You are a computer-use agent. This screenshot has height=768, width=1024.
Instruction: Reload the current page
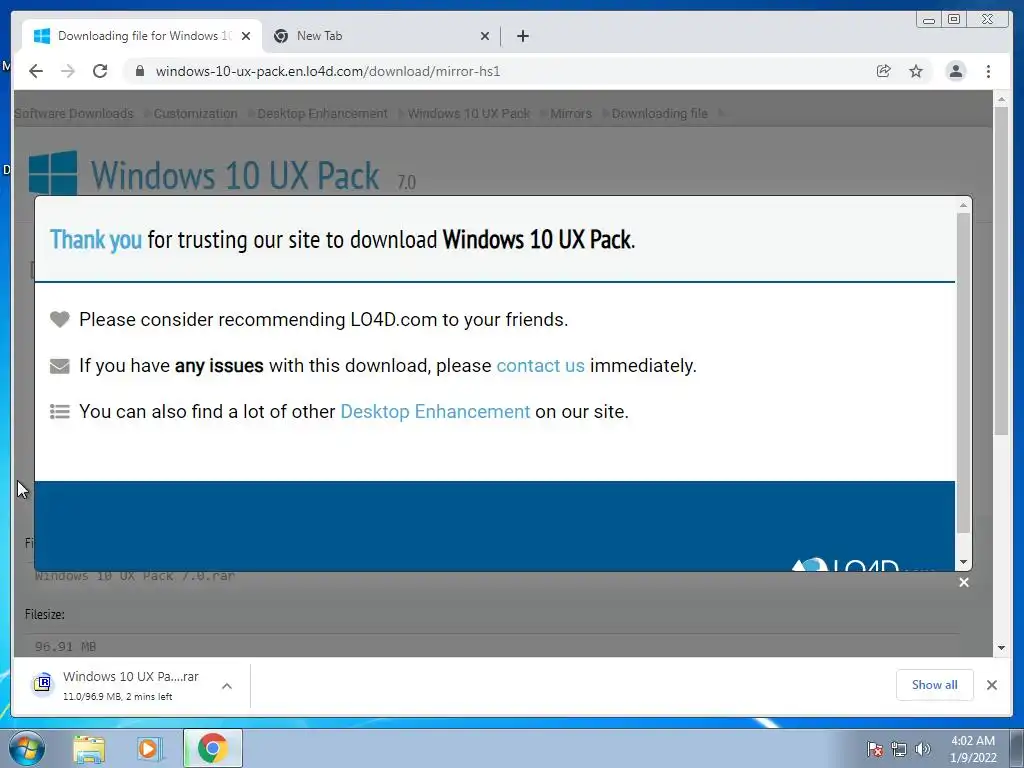click(x=100, y=71)
